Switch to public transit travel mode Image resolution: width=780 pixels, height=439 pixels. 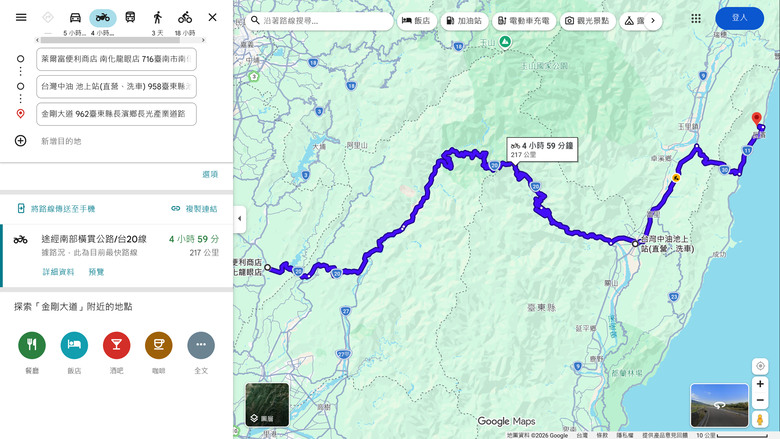click(130, 17)
